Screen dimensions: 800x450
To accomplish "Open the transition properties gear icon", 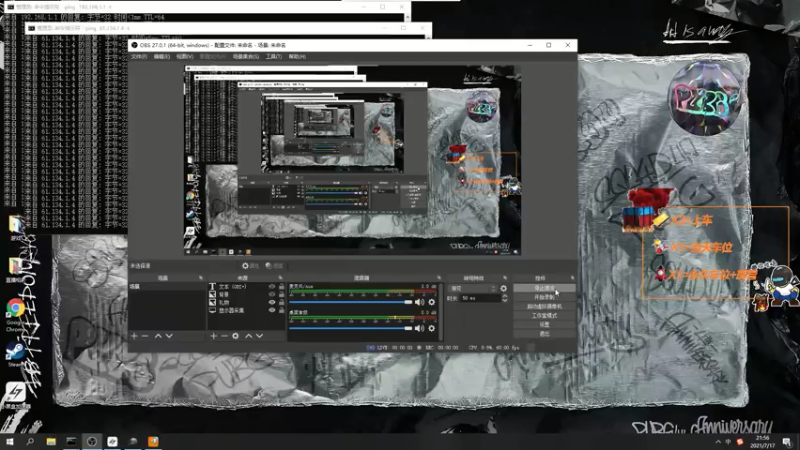I will (x=504, y=288).
